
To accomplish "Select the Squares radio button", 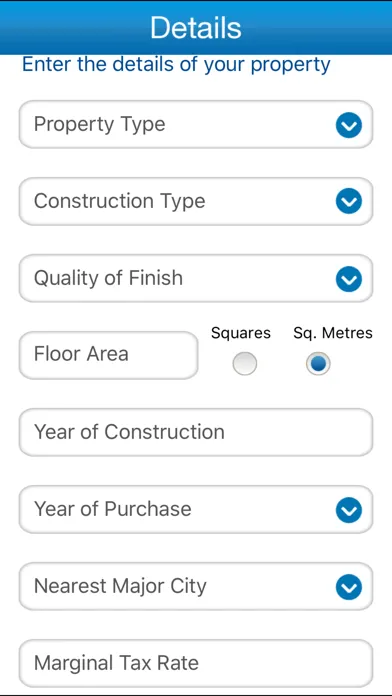I will pos(245,364).
